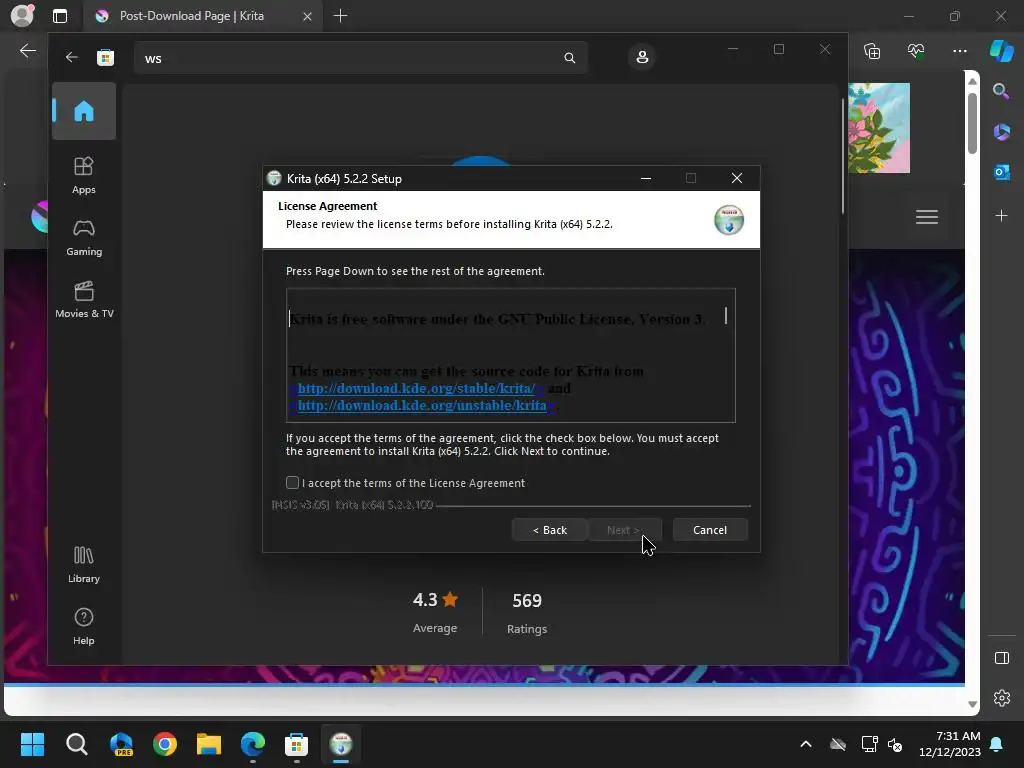Open Windows taskbar Search
1024x768 pixels.
coord(76,744)
